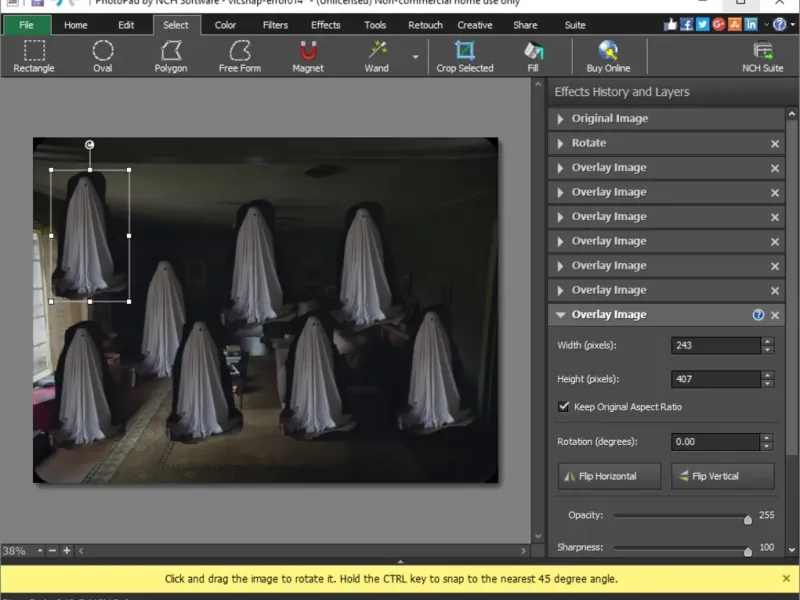Switch to the Edit tab
This screenshot has width=800, height=600.
pos(126,25)
